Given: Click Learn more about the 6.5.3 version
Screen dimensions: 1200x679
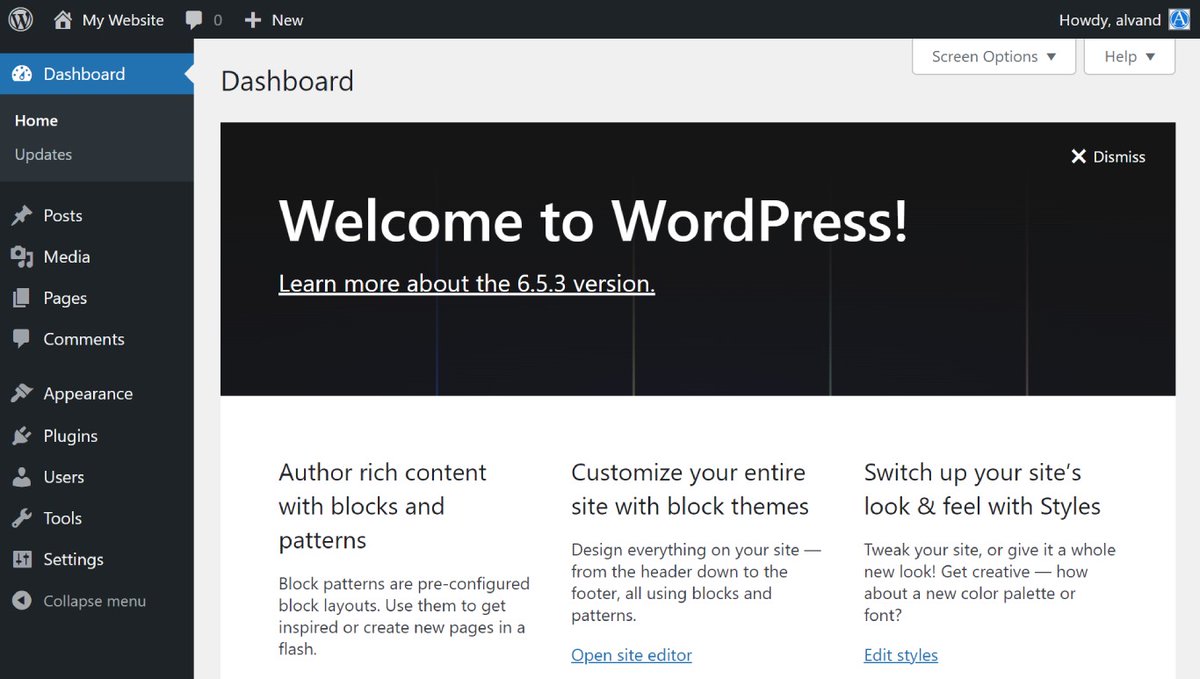Looking at the screenshot, I should 466,283.
